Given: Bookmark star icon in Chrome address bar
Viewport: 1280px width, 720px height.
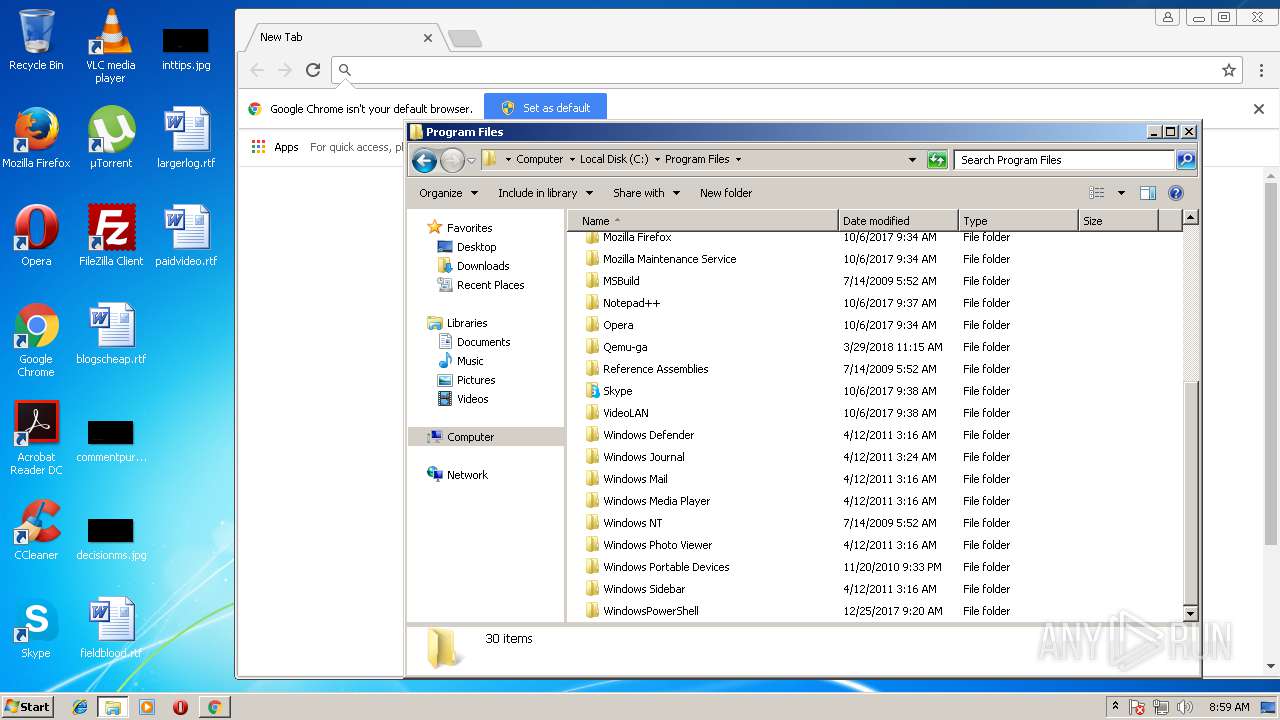Looking at the screenshot, I should pyautogui.click(x=1229, y=70).
